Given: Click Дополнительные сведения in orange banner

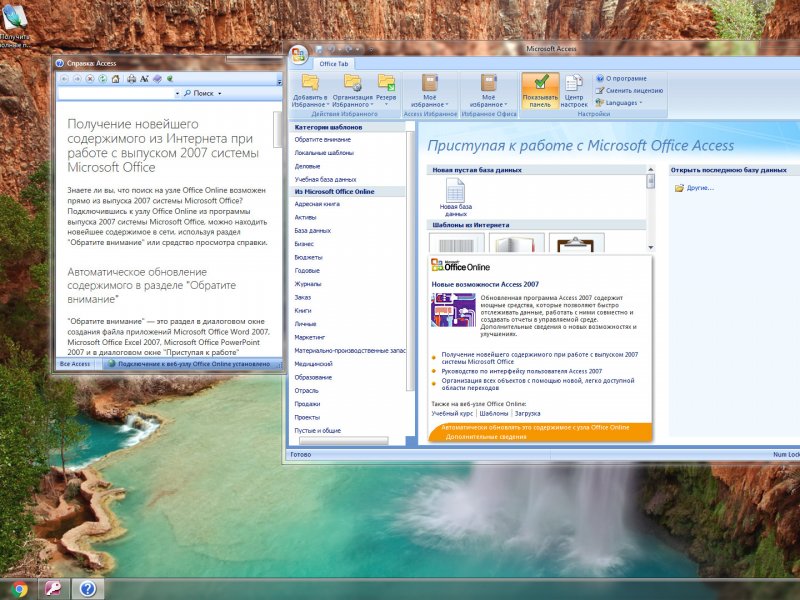Looking at the screenshot, I should (486, 437).
